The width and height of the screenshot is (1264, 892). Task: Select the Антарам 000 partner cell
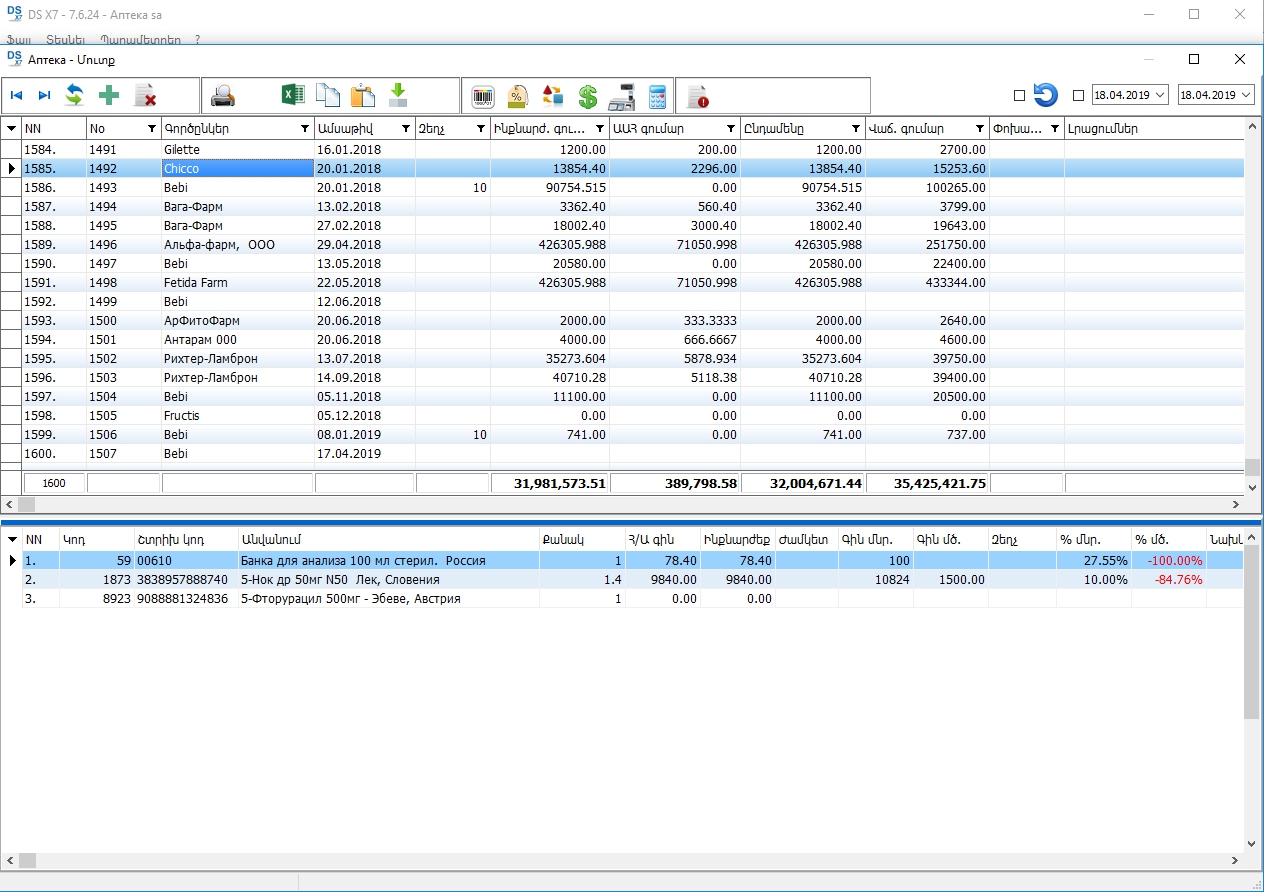[x=238, y=340]
